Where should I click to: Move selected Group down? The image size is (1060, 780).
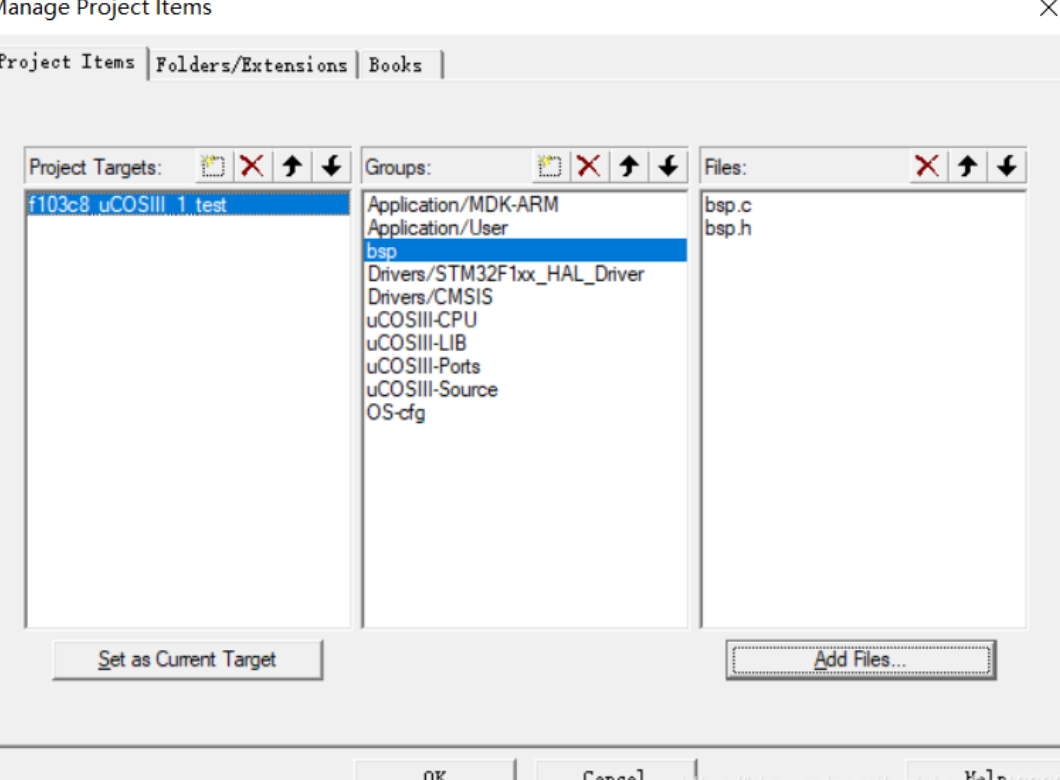click(669, 166)
